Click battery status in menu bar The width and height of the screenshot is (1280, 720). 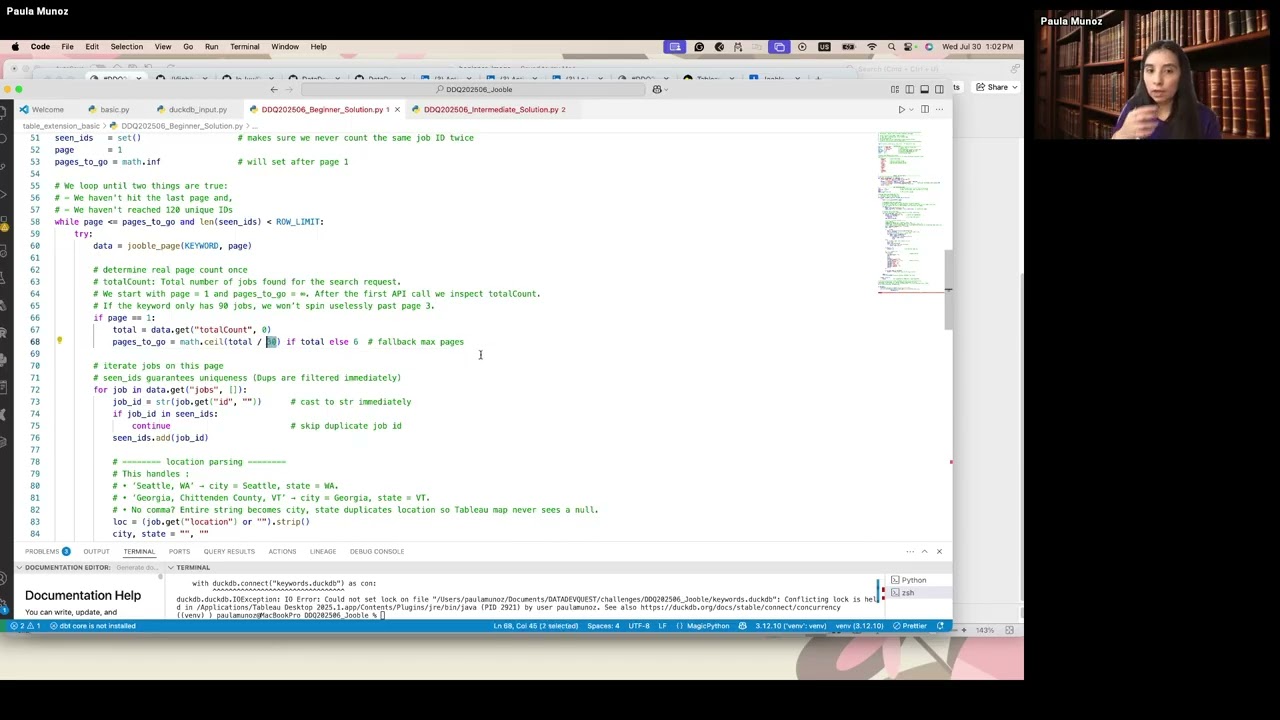point(848,46)
